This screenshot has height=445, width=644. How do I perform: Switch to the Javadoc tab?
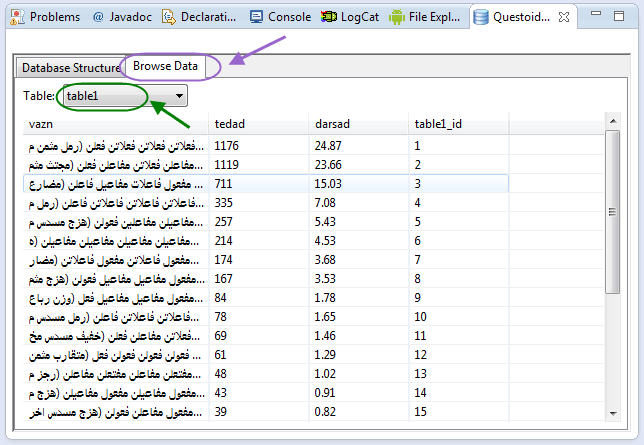122,17
